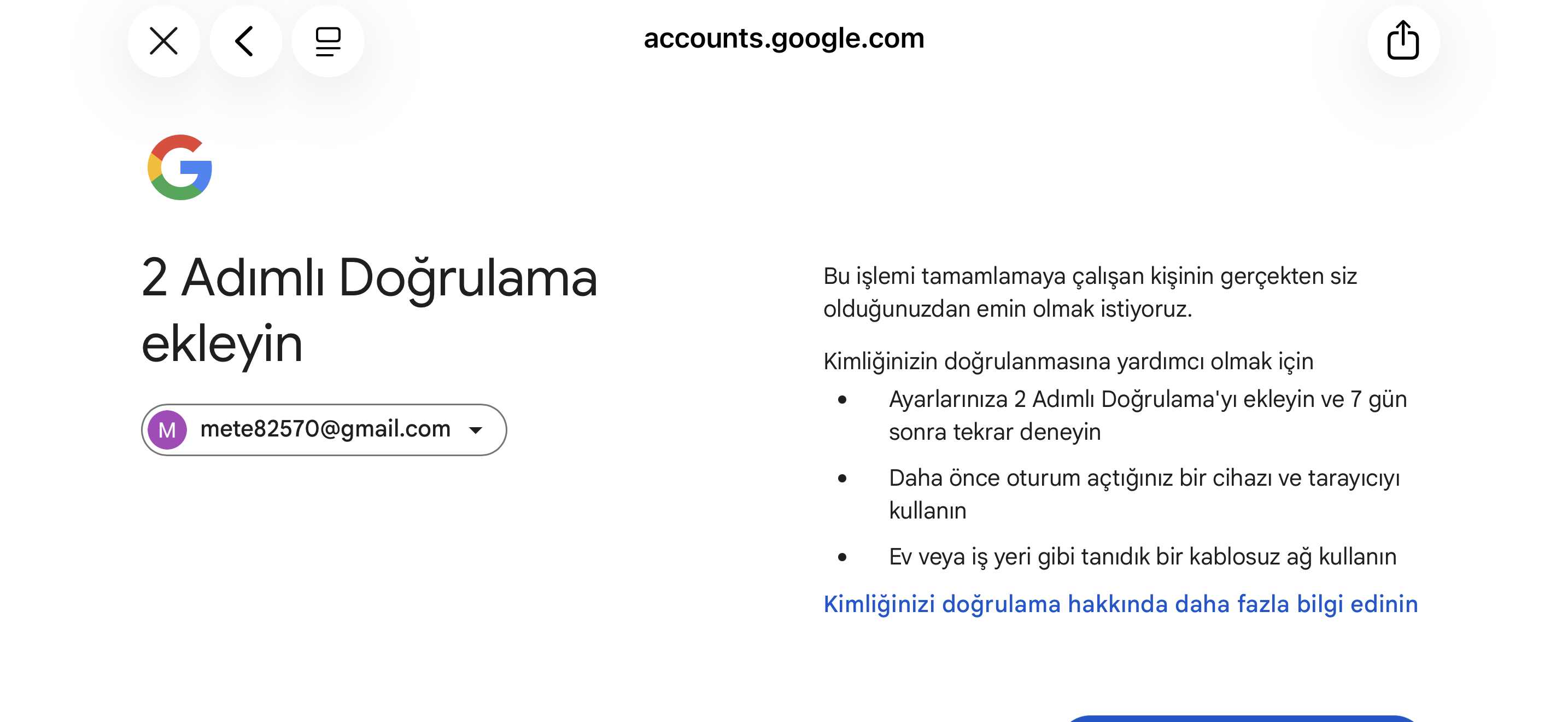1568x722 pixels.
Task: Expand the account switcher dropdown arrow
Action: click(x=476, y=430)
